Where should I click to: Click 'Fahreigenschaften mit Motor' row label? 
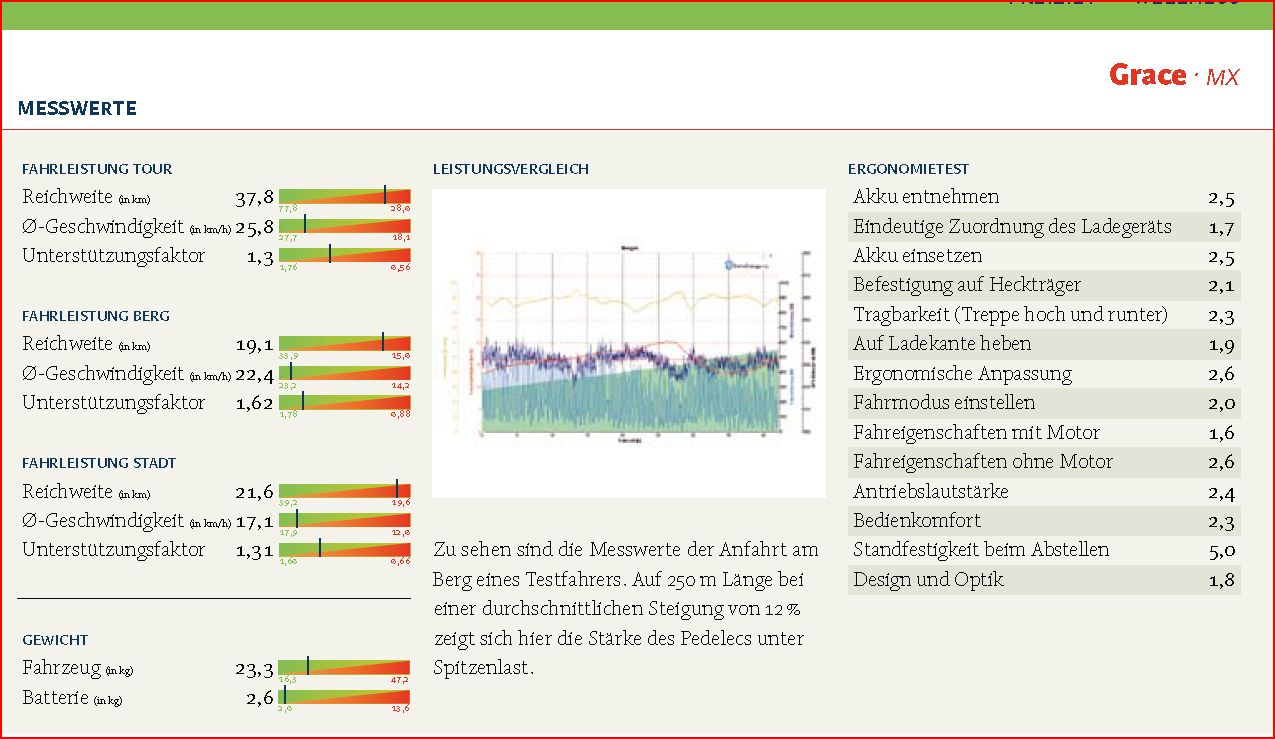click(x=976, y=433)
